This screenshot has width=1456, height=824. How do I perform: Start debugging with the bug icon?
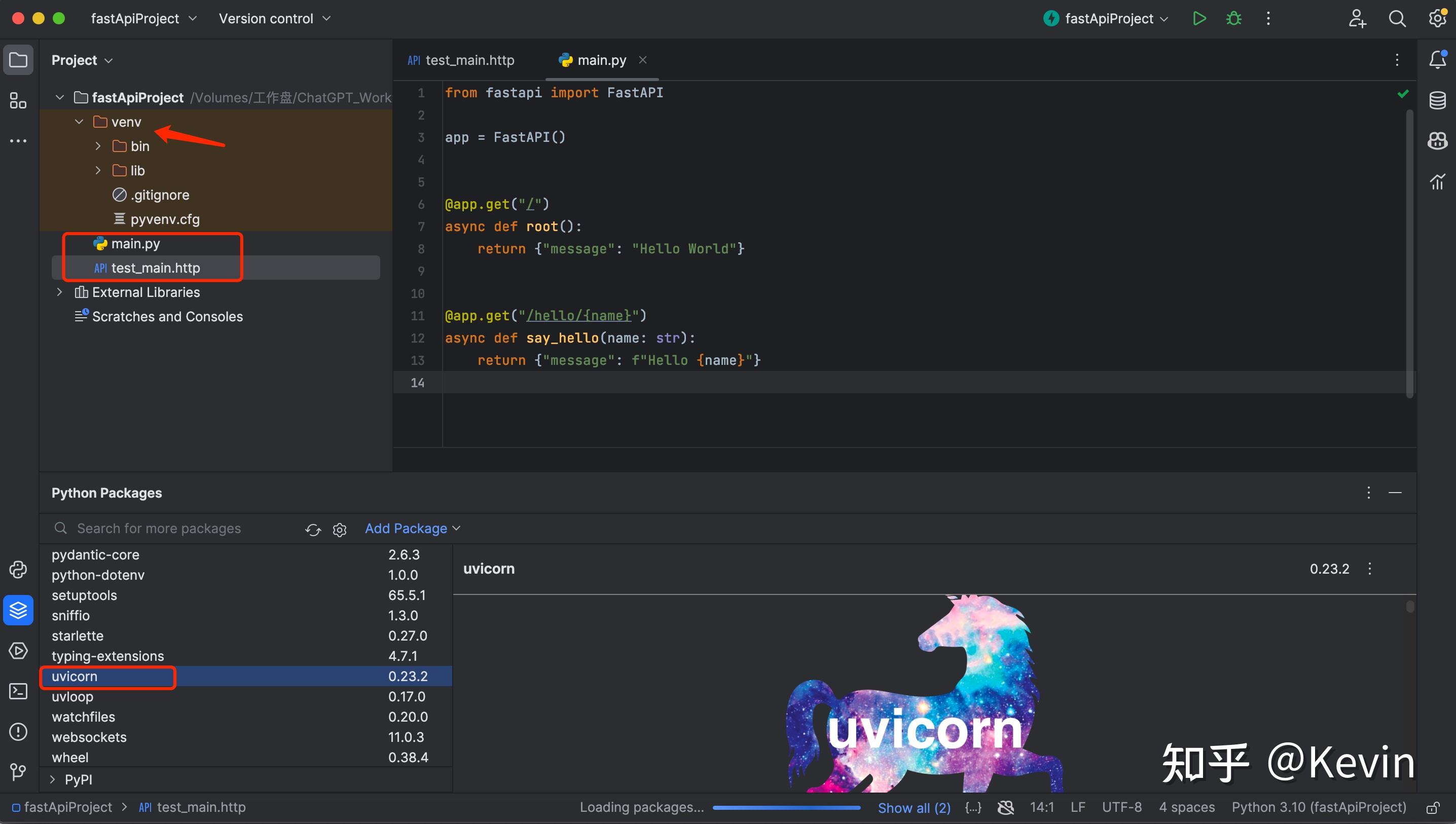(x=1233, y=18)
